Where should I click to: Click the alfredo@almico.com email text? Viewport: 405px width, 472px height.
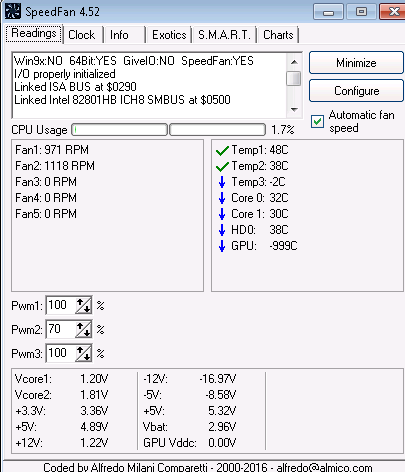pyautogui.click(x=324, y=467)
